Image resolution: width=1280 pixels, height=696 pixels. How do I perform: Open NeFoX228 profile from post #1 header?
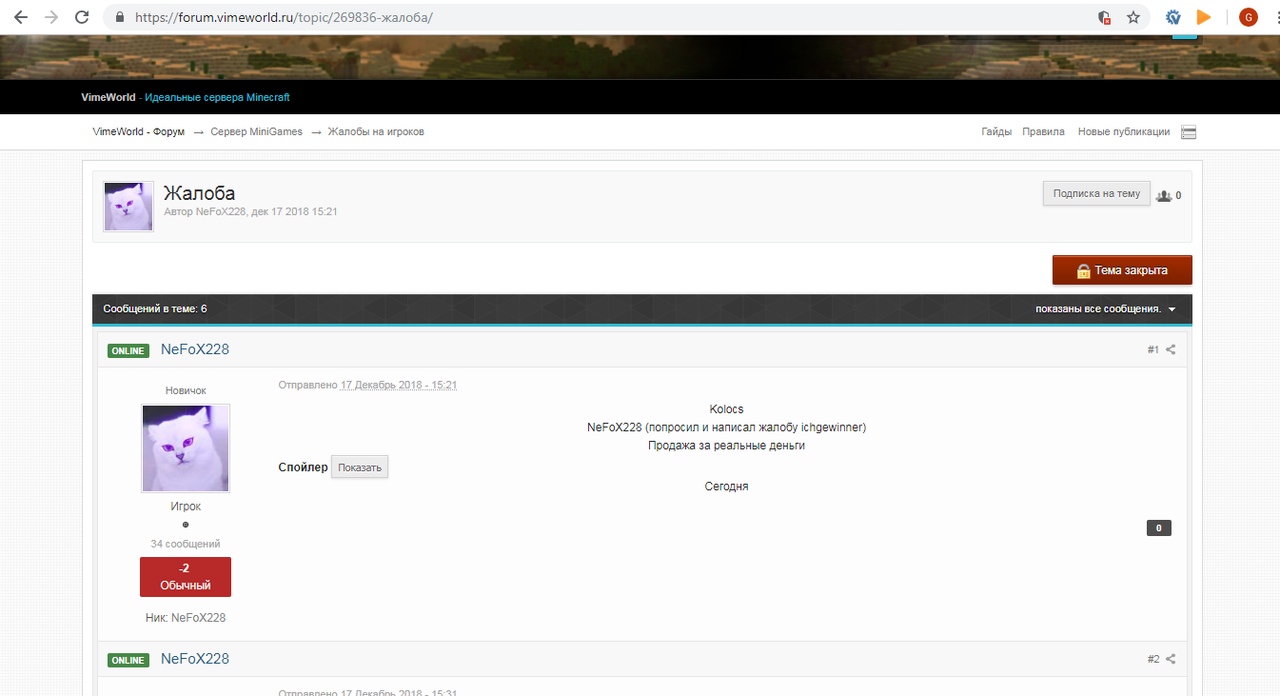tap(195, 349)
